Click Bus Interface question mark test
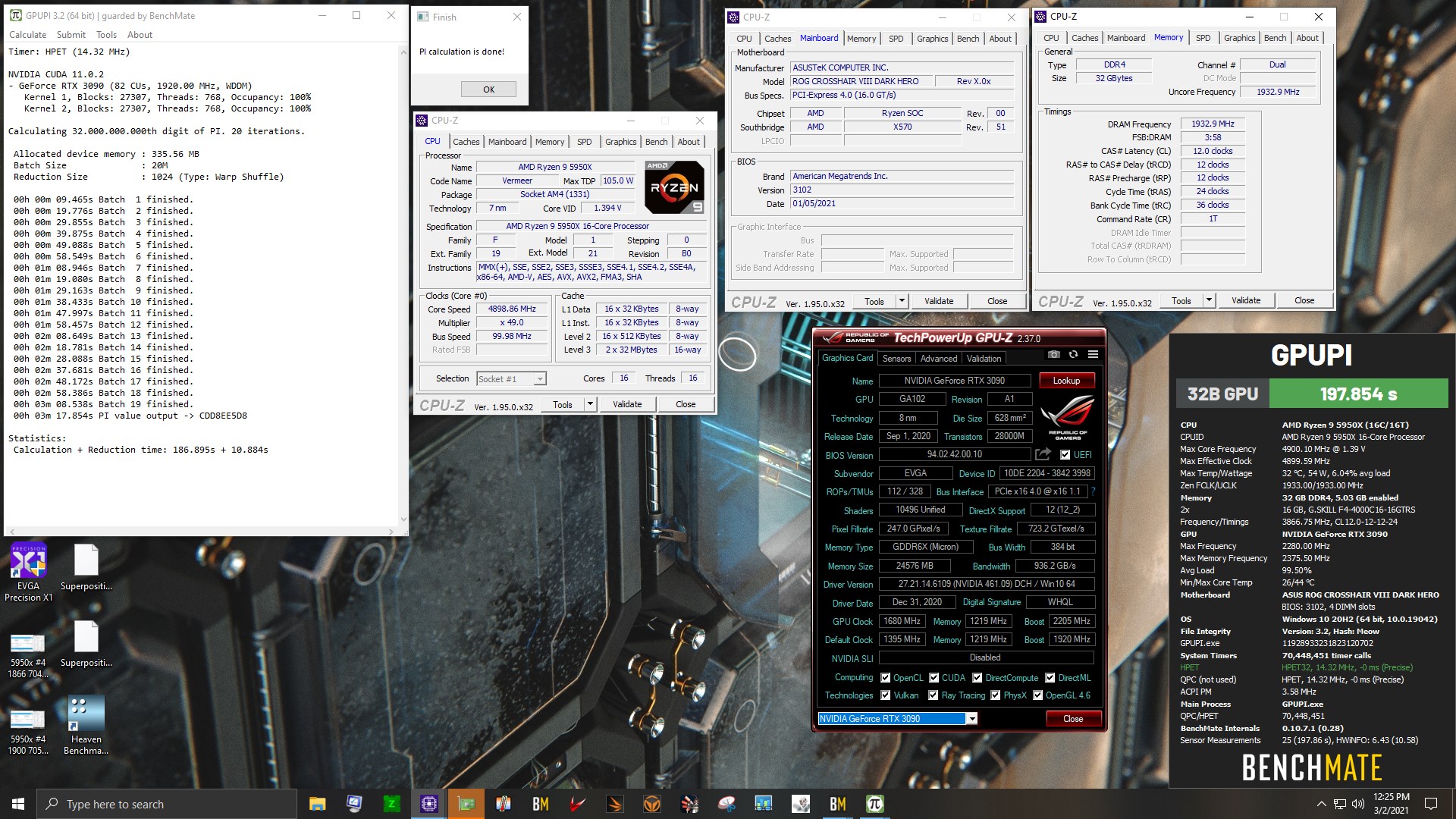 coord(1093,491)
